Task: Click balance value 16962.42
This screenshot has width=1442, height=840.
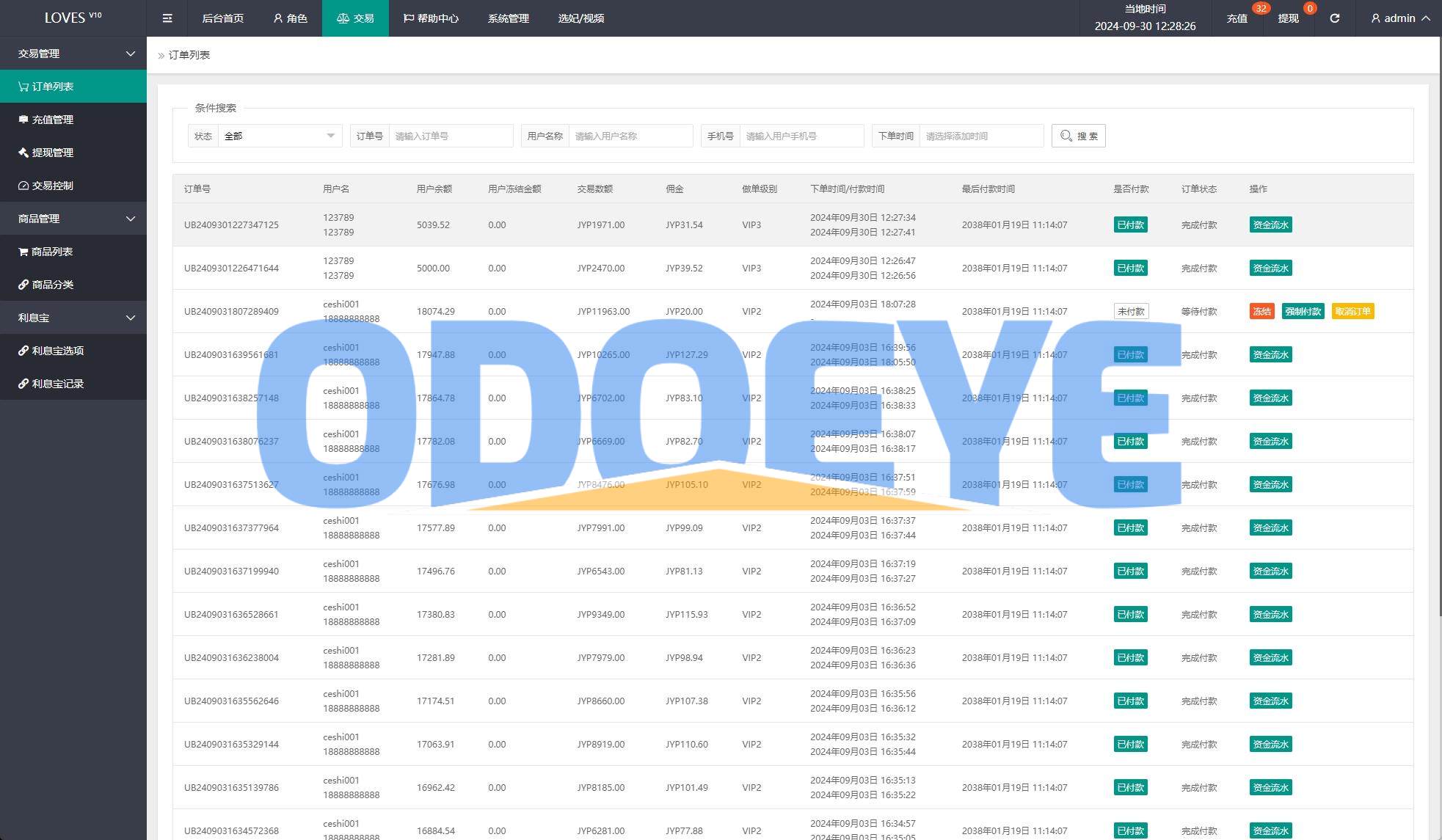Action: [436, 787]
